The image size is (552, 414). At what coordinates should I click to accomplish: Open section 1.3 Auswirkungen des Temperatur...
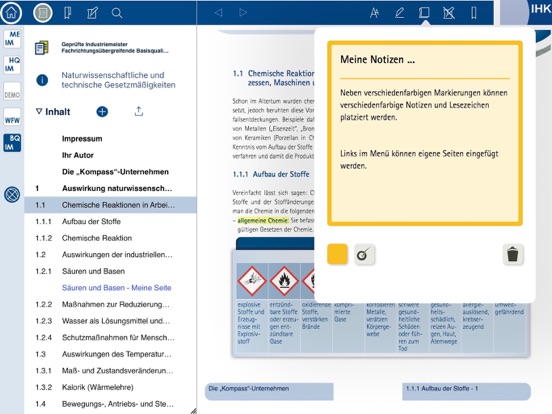111,354
